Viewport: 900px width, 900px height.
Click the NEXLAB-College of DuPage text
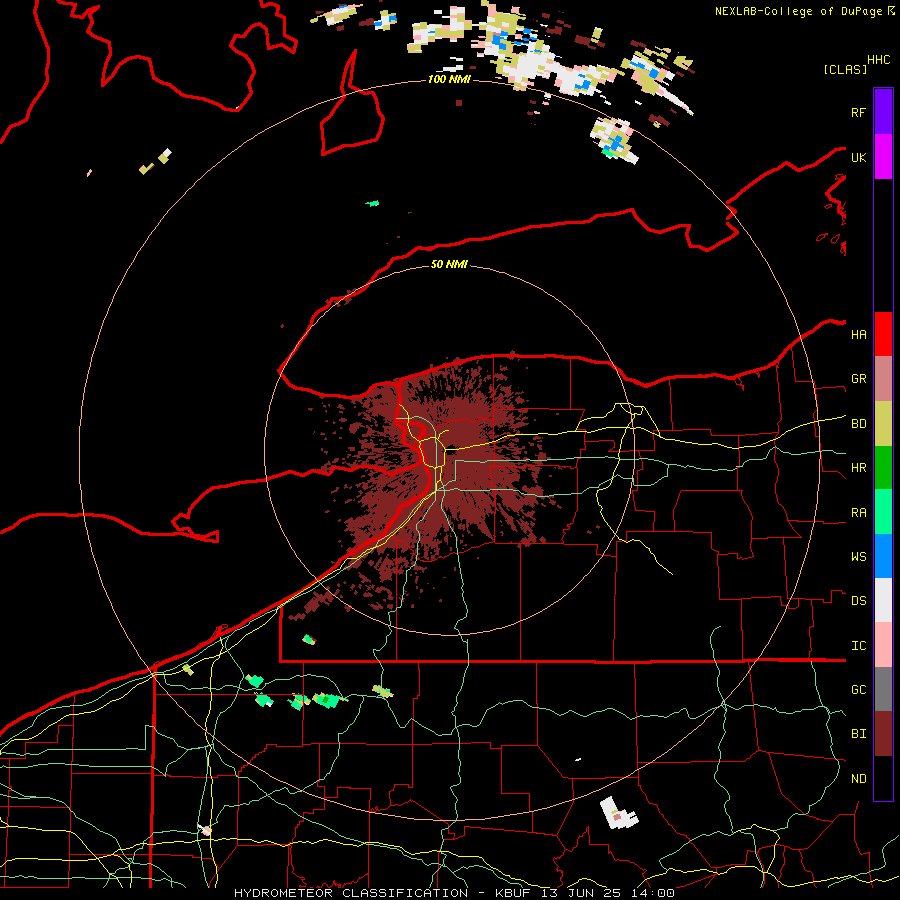click(x=800, y=11)
